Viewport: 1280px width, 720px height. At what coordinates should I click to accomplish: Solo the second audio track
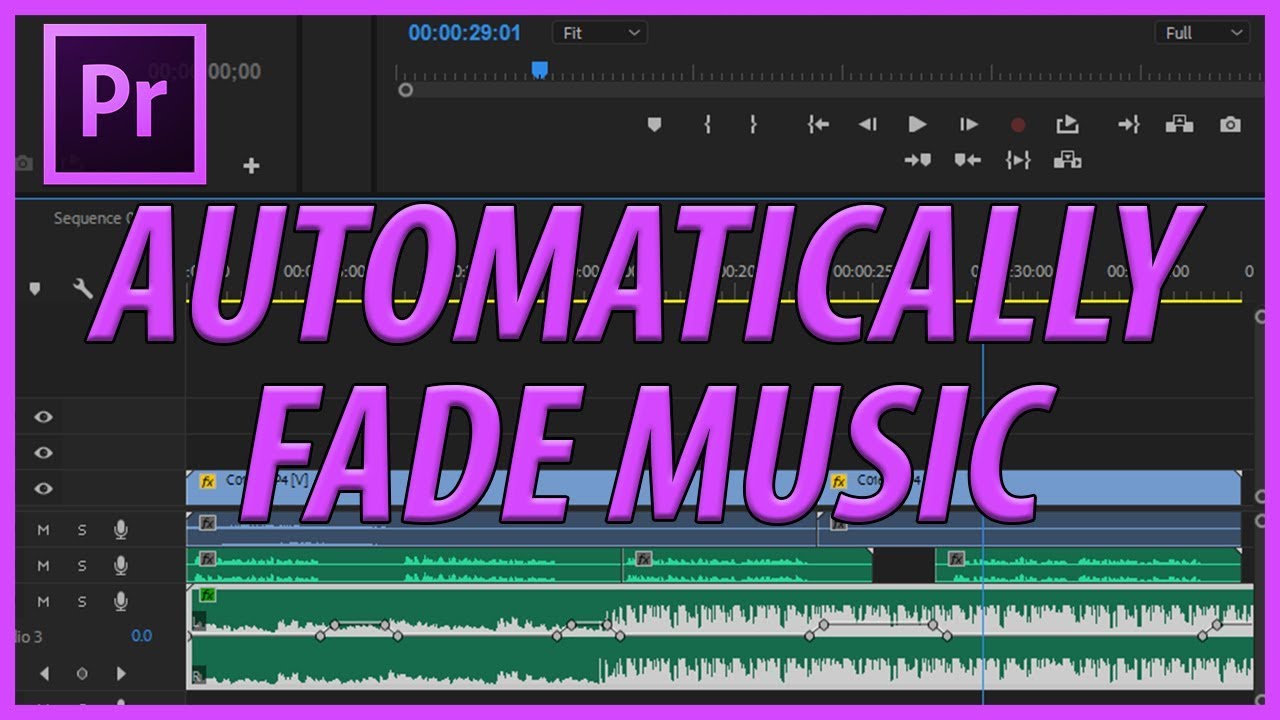point(82,565)
